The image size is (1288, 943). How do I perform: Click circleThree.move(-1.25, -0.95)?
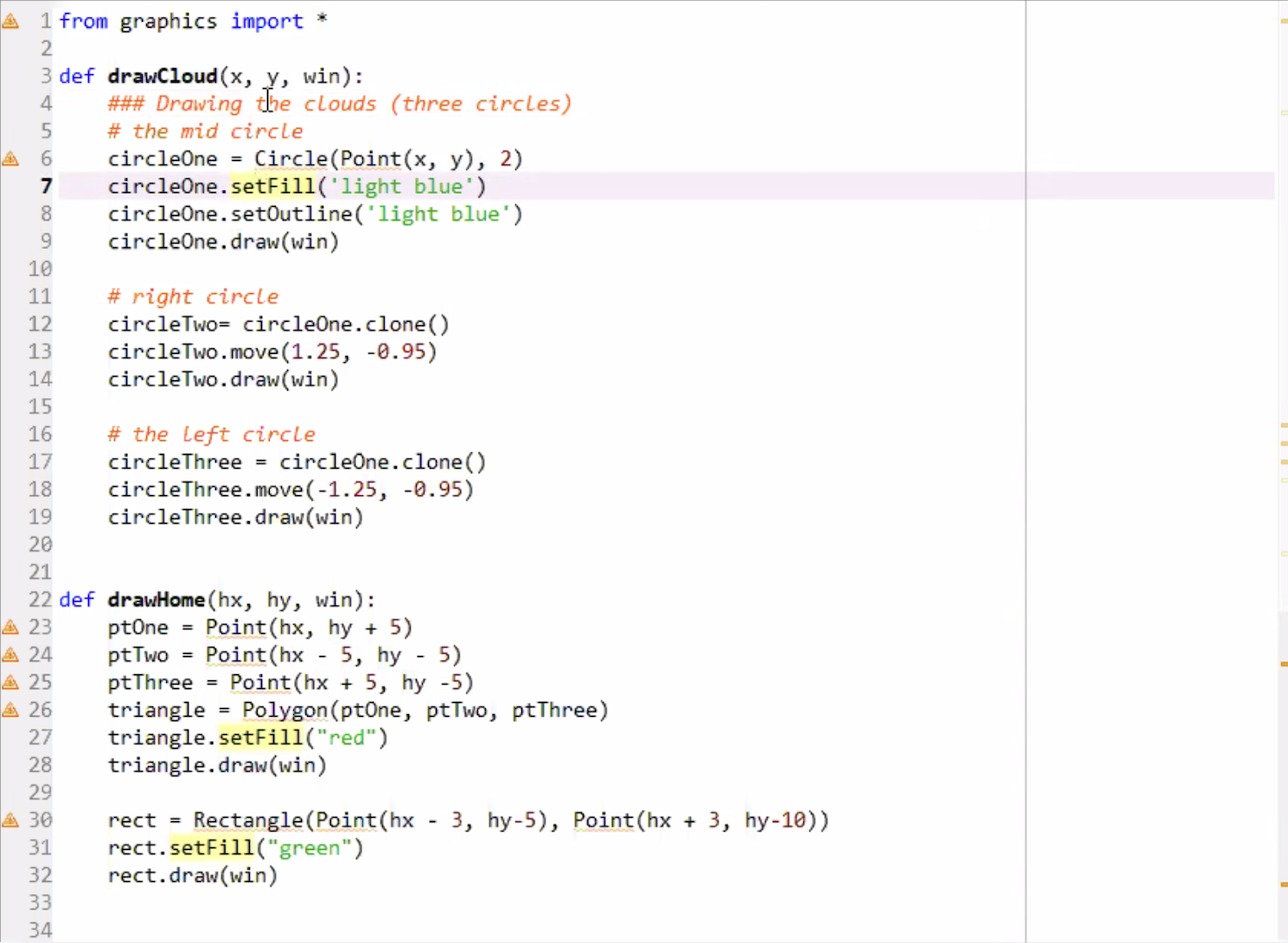[291, 490]
